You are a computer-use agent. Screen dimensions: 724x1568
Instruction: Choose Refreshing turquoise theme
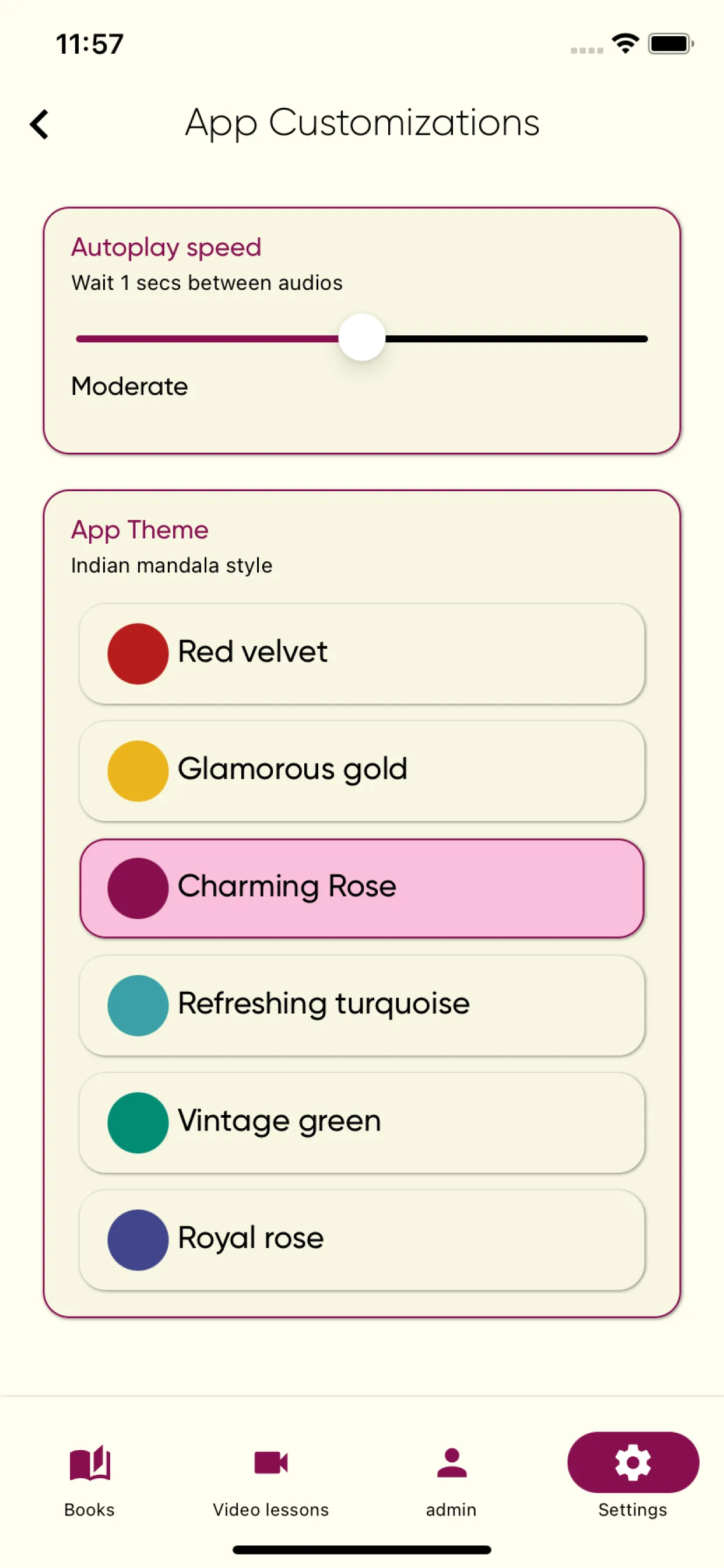(x=362, y=1006)
